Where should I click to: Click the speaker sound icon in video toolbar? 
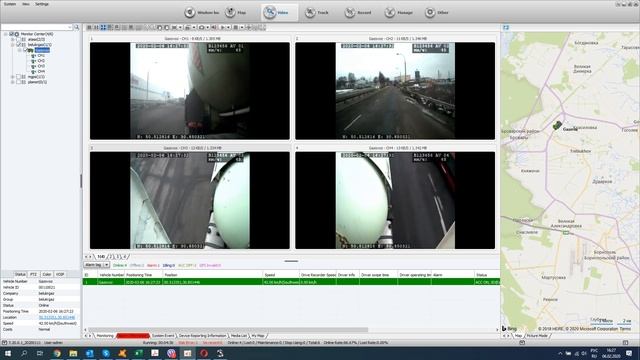(x=214, y=27)
